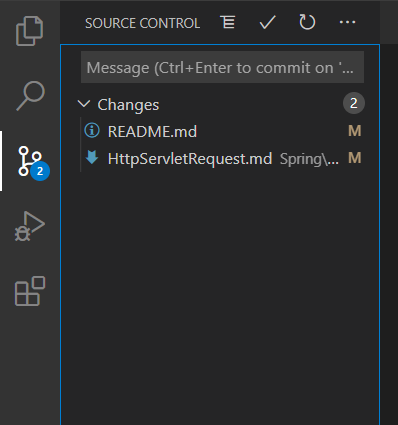The image size is (398, 425).
Task: Click the README.md info file icon
Action: (x=92, y=130)
